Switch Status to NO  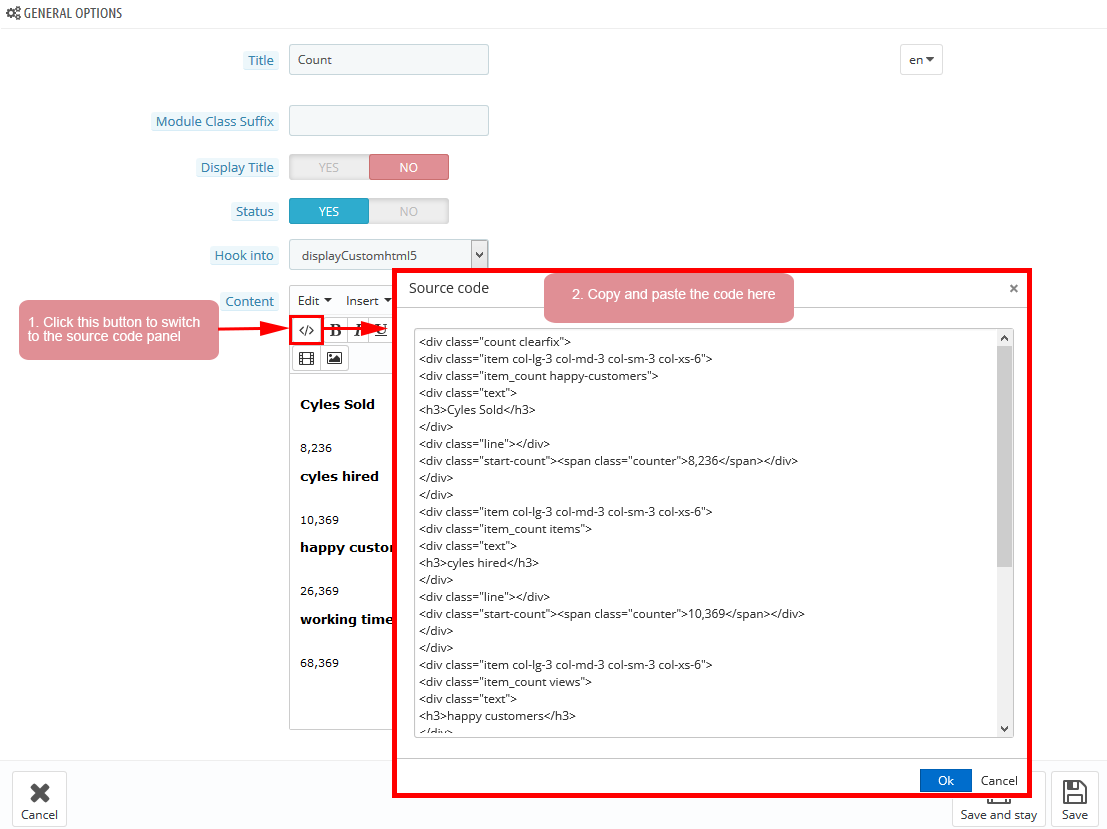pyautogui.click(x=408, y=211)
